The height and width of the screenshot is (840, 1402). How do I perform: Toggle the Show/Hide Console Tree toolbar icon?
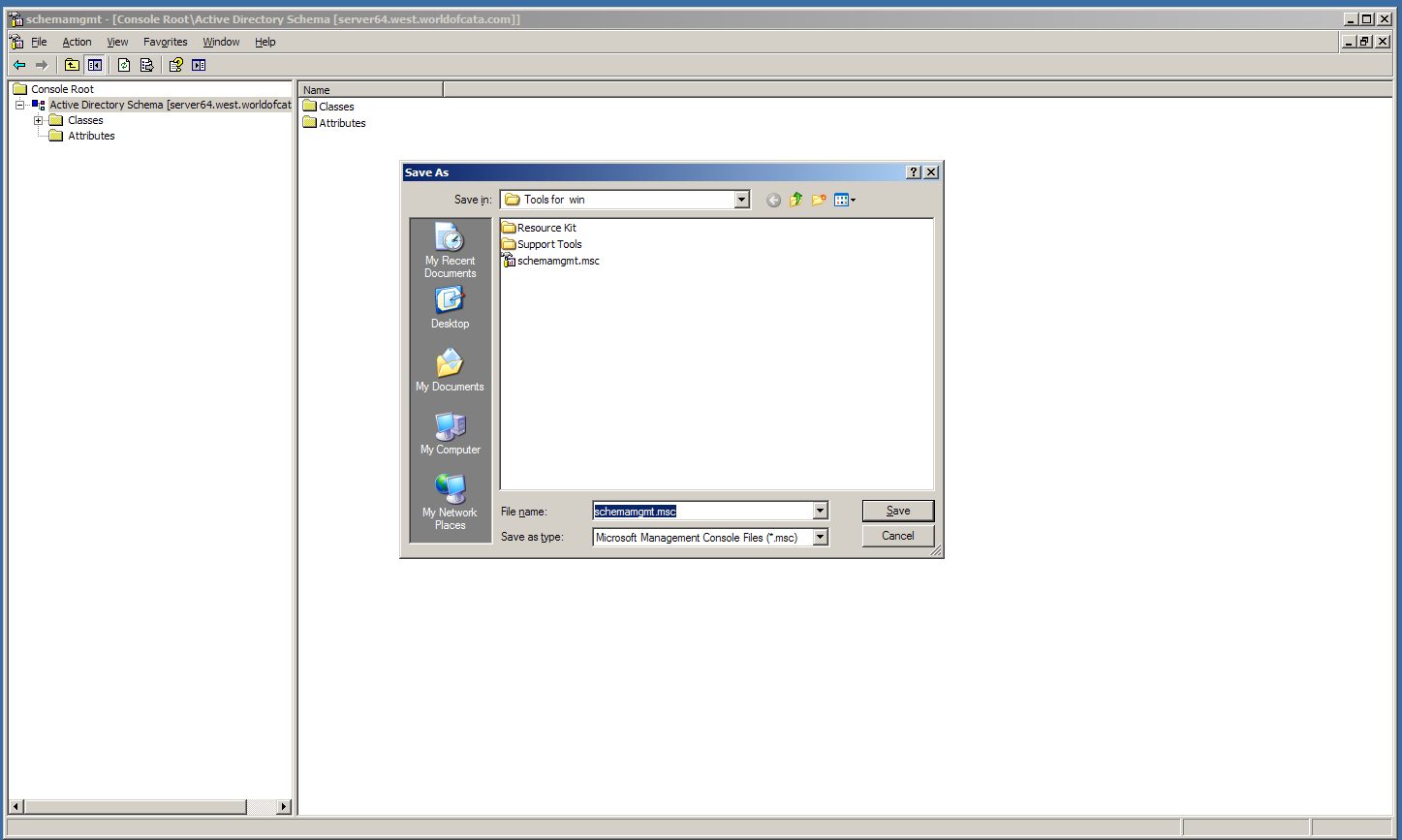point(95,65)
